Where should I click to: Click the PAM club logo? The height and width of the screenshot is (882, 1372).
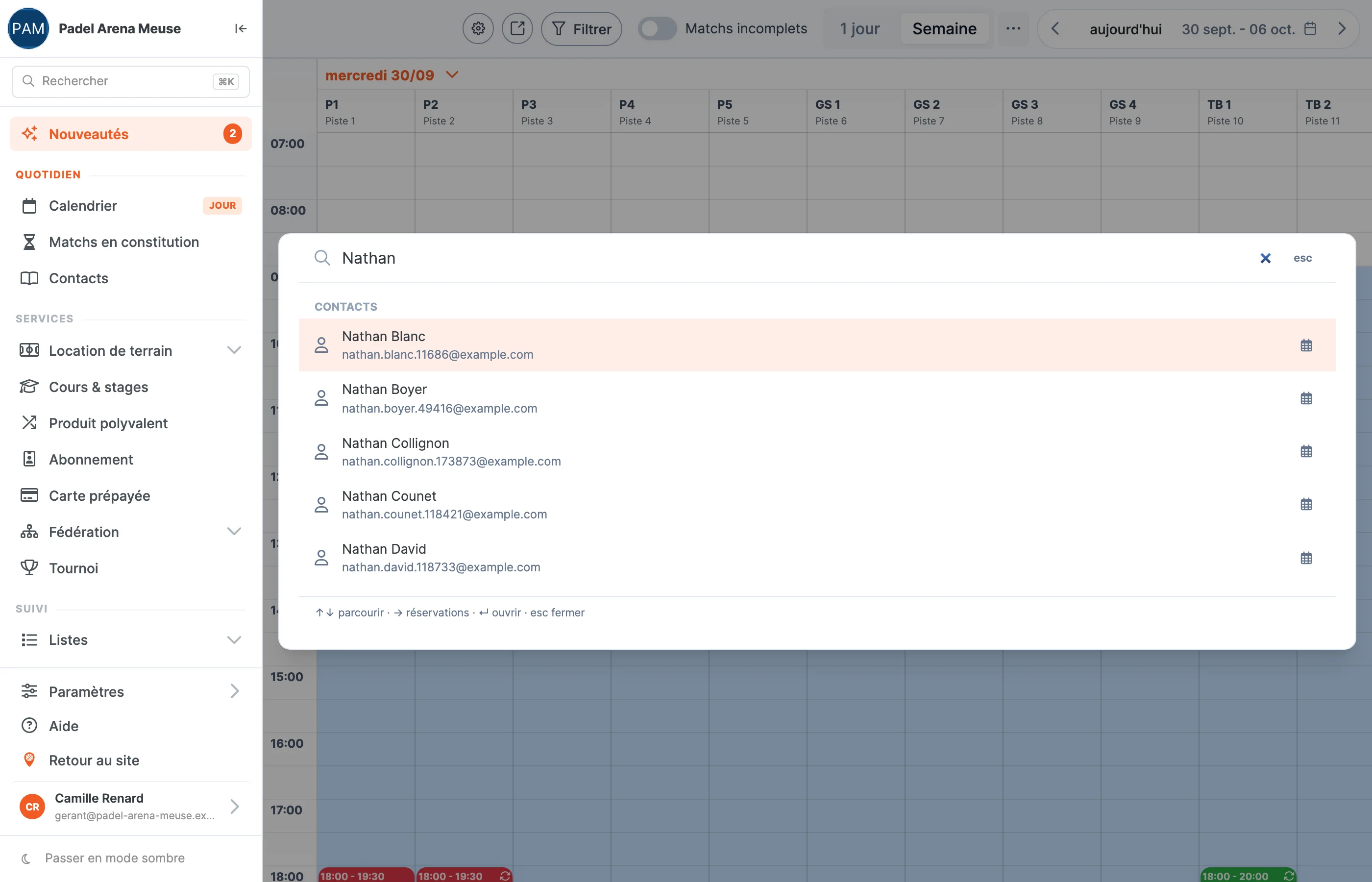pos(28,28)
